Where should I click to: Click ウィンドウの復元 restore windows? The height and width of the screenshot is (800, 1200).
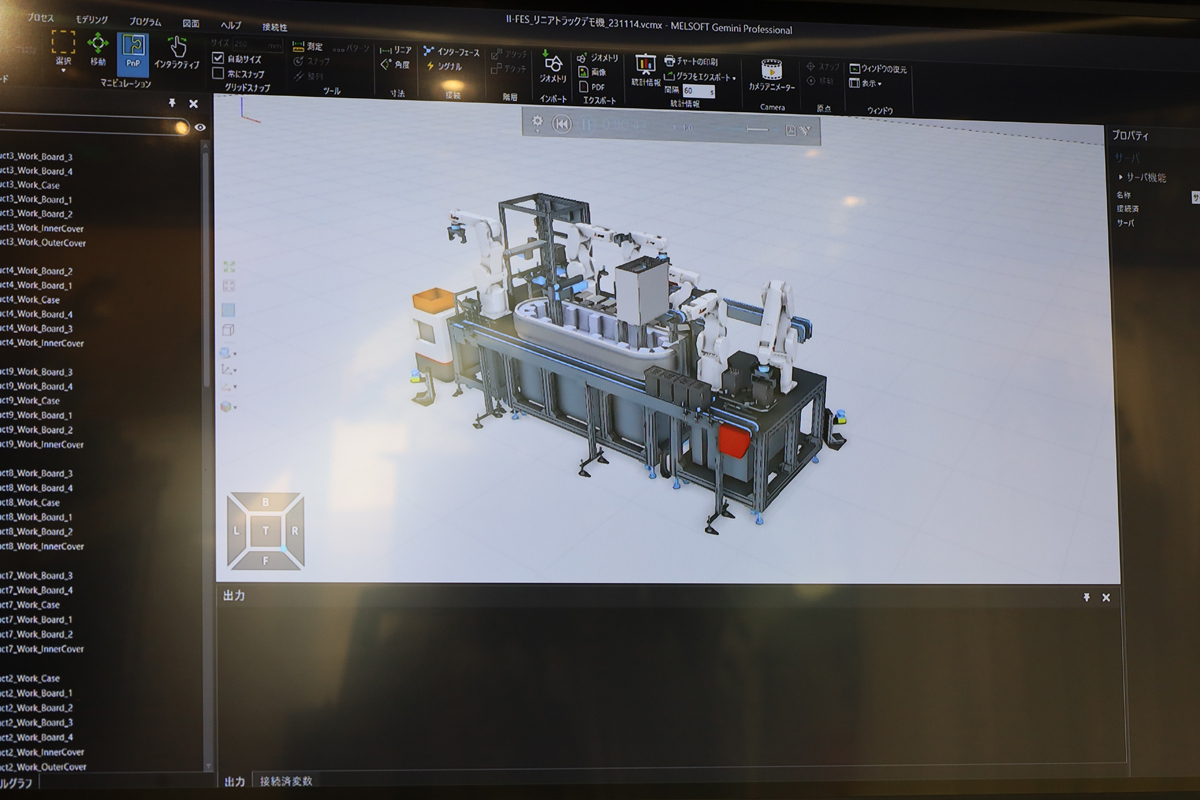pos(878,69)
